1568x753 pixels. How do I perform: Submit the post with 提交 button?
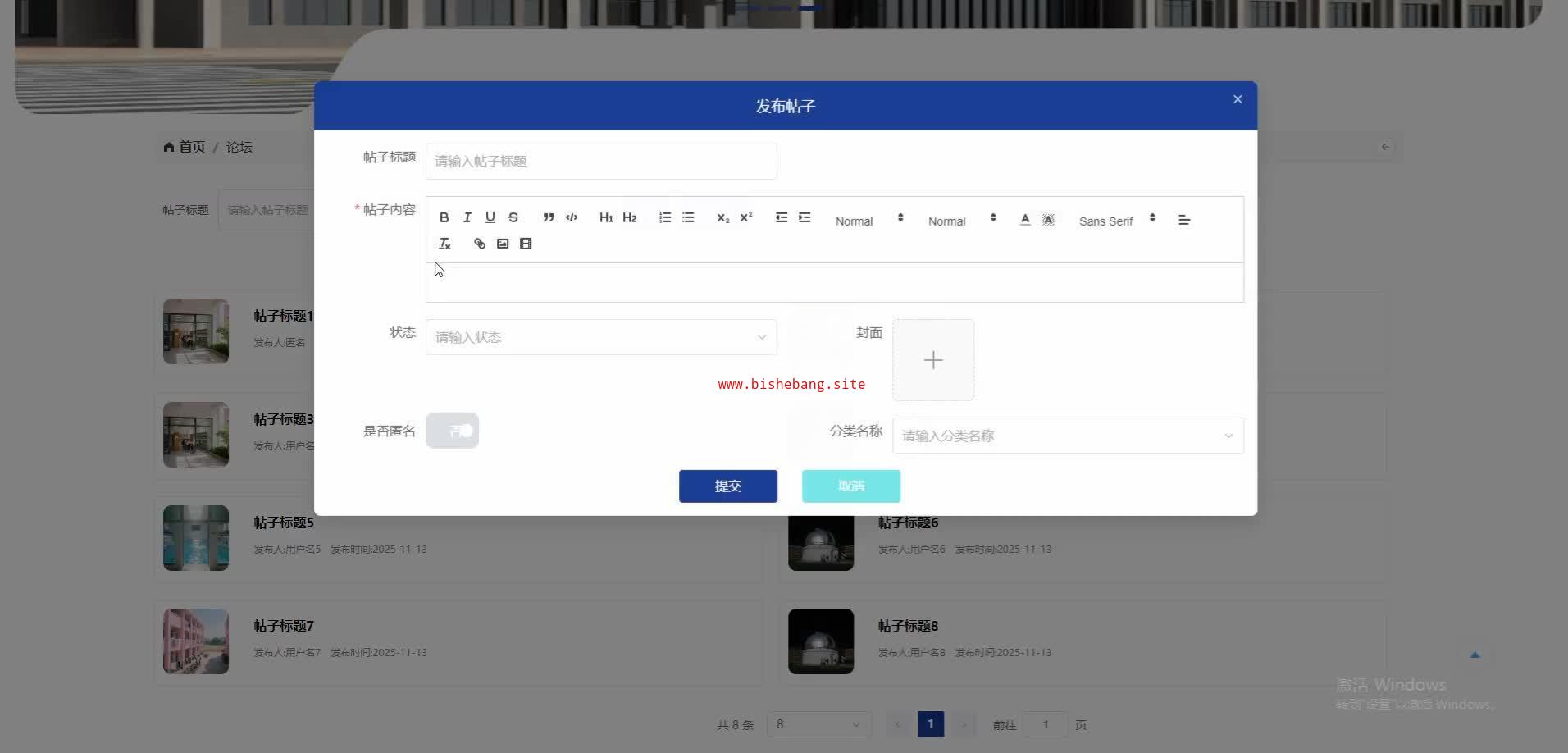(x=728, y=486)
